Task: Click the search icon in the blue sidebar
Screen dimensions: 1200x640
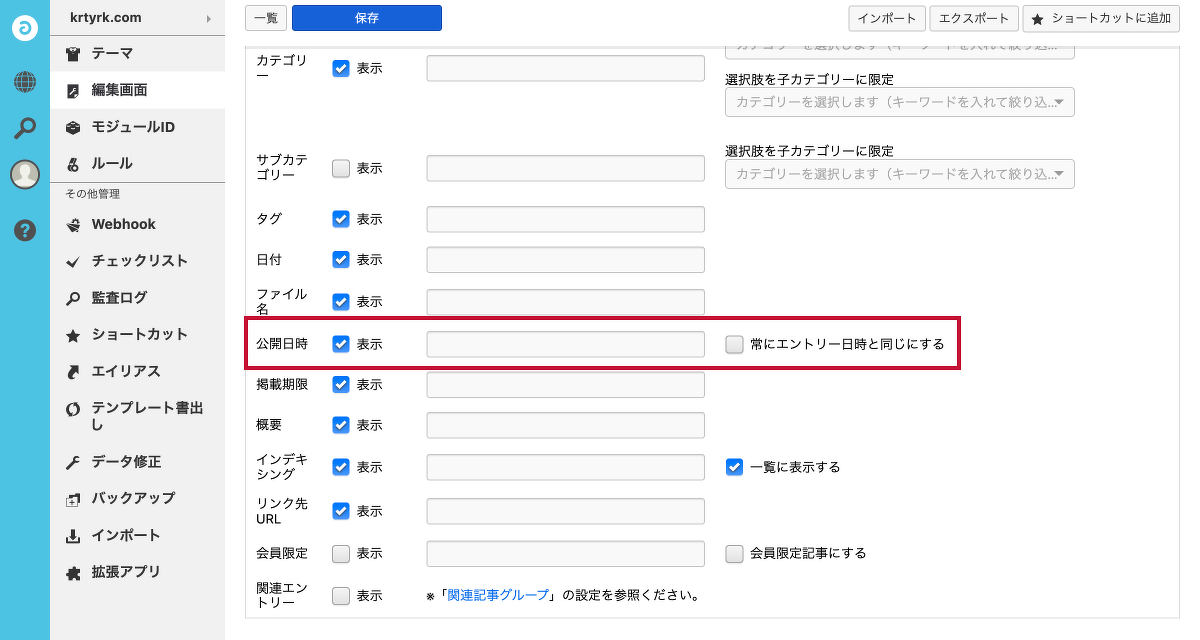Action: tap(22, 128)
